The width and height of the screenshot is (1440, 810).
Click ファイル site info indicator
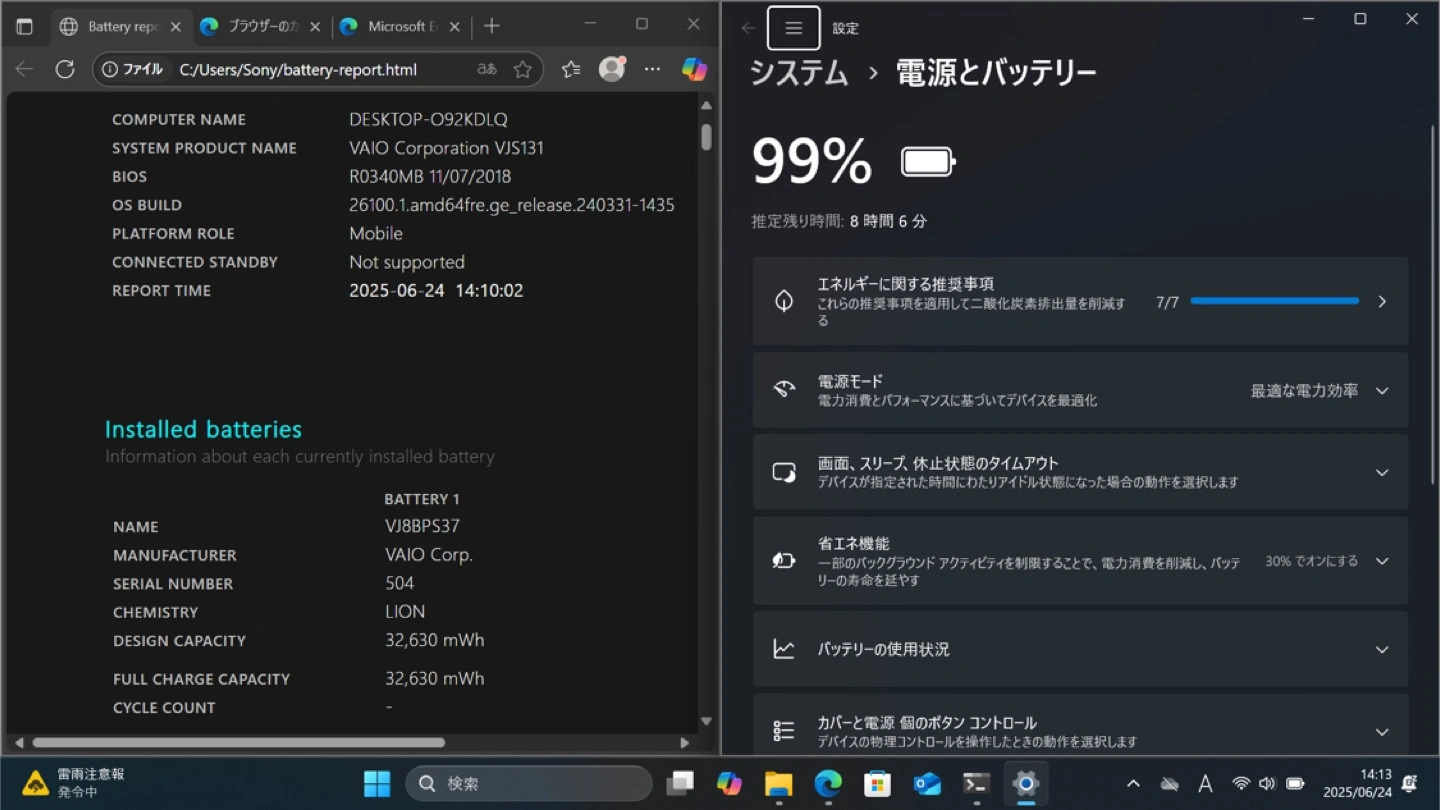[134, 69]
